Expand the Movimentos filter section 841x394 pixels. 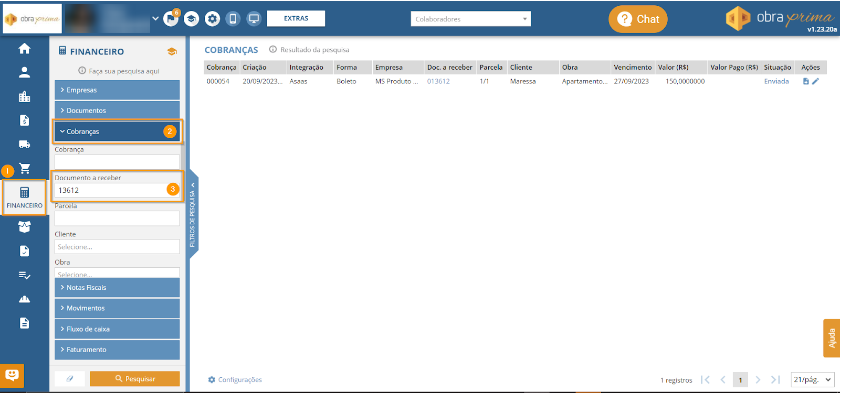[x=117, y=308]
